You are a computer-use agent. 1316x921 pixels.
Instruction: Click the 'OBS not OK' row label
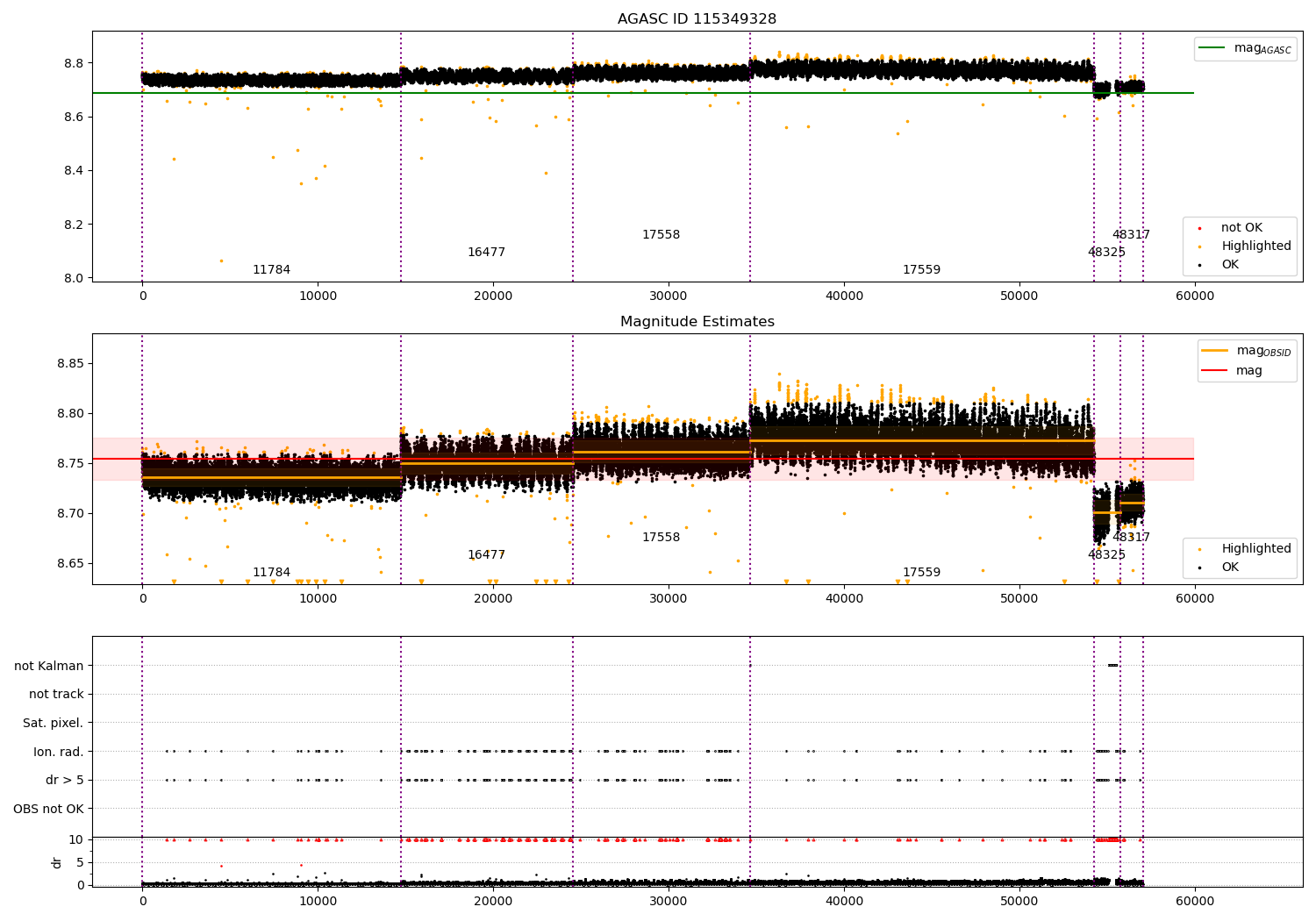coord(48,809)
